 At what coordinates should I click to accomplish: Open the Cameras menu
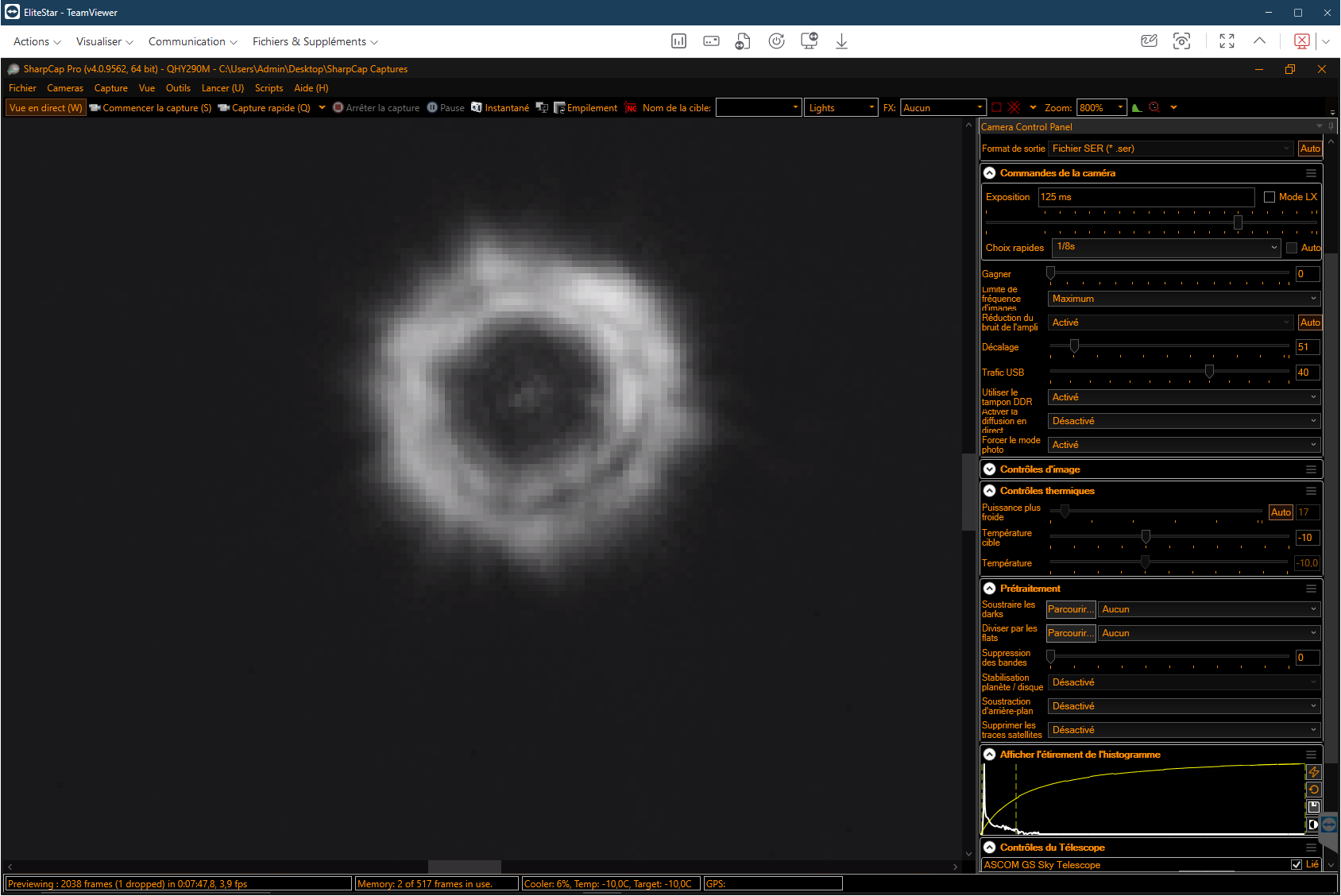pyautogui.click(x=65, y=88)
